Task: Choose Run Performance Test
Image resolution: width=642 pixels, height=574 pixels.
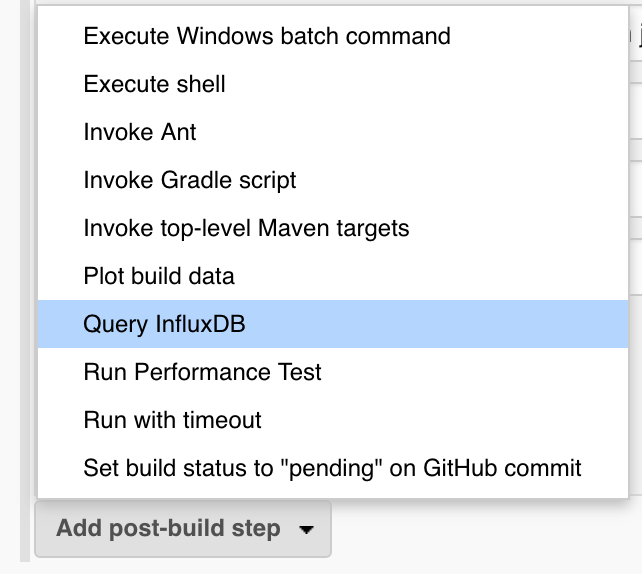Action: click(203, 372)
